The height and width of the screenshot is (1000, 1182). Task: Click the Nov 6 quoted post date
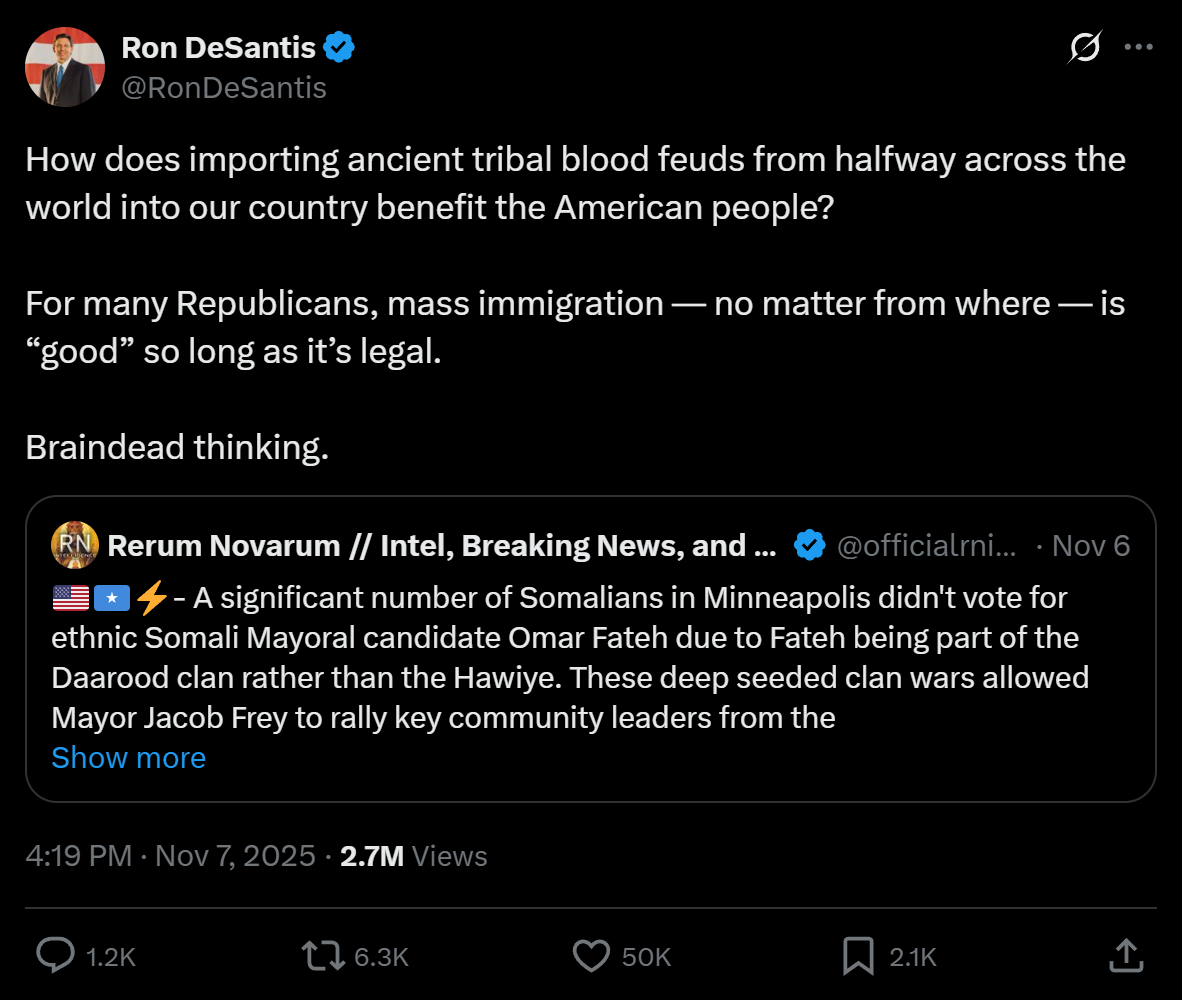click(x=1090, y=546)
